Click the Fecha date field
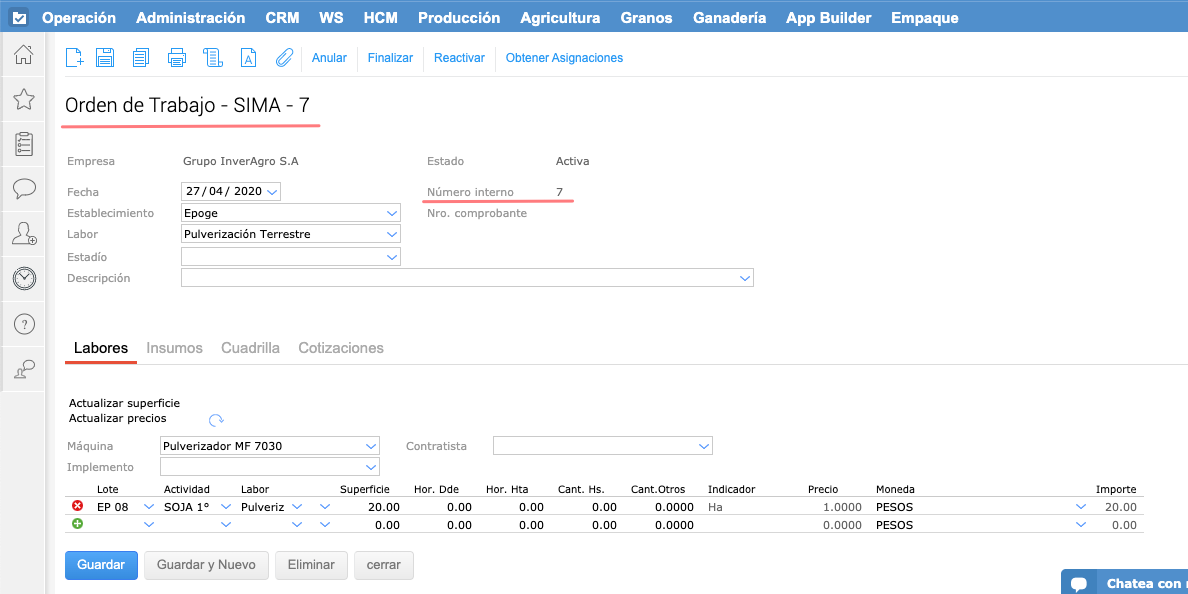This screenshot has height=594, width=1188. [230, 191]
